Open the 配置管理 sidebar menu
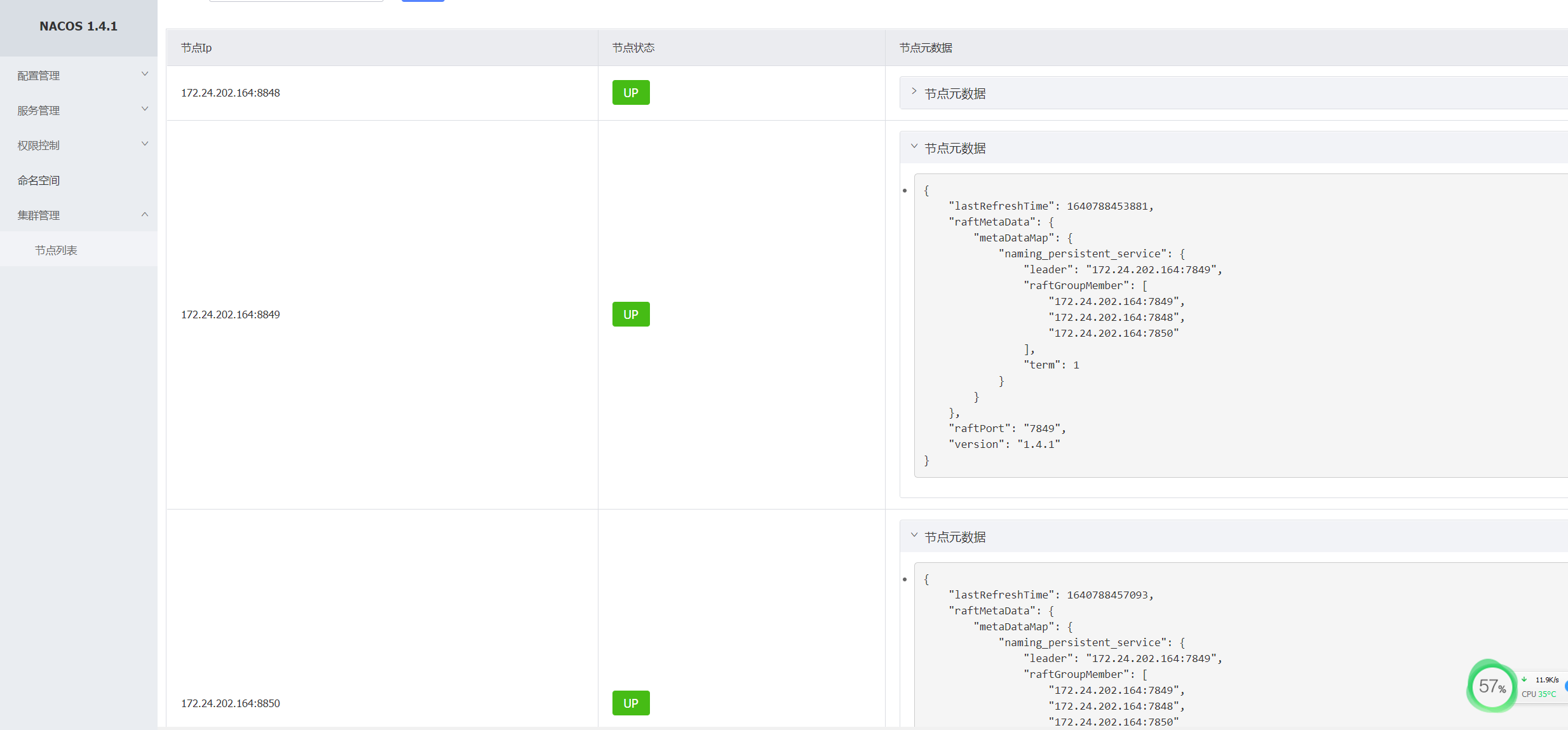Viewport: 1568px width, 730px height. click(x=39, y=76)
